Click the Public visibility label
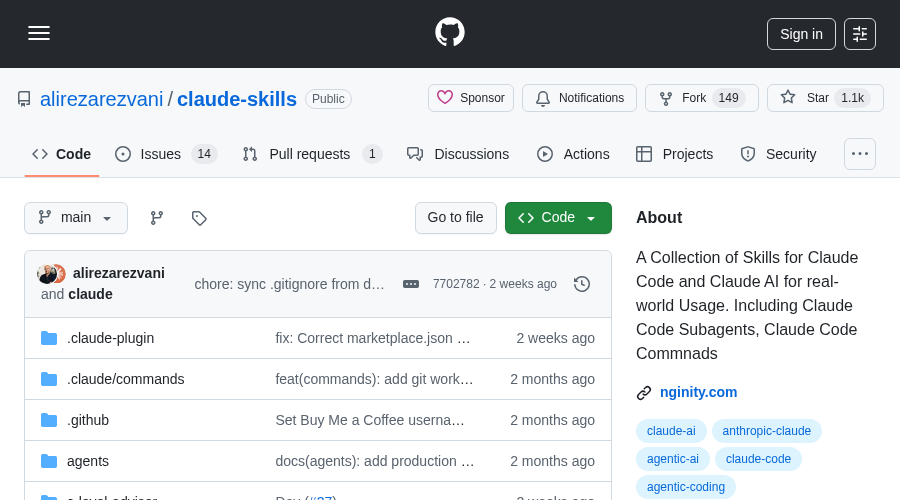The image size is (900, 500). [328, 99]
